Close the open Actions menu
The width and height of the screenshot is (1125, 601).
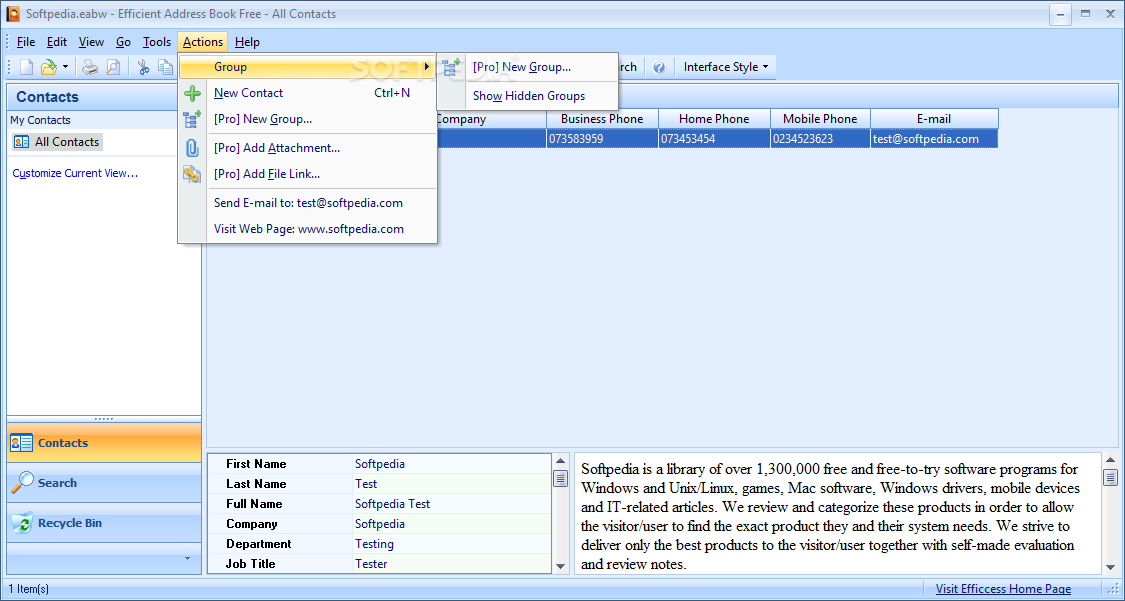pos(203,42)
